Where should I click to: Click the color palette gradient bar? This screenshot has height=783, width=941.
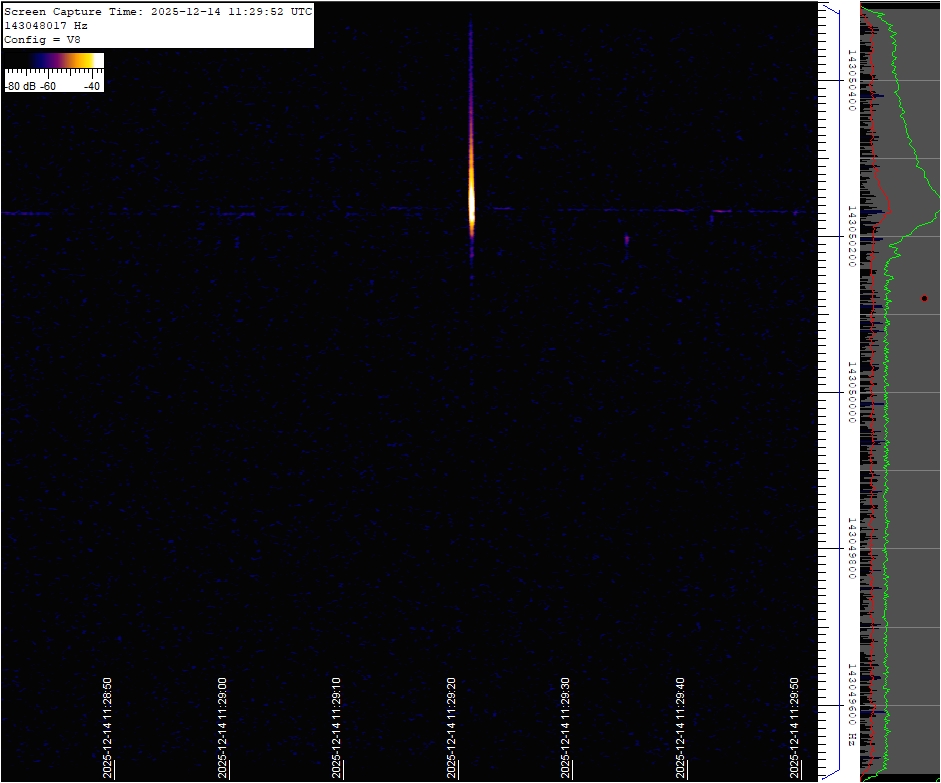point(54,62)
